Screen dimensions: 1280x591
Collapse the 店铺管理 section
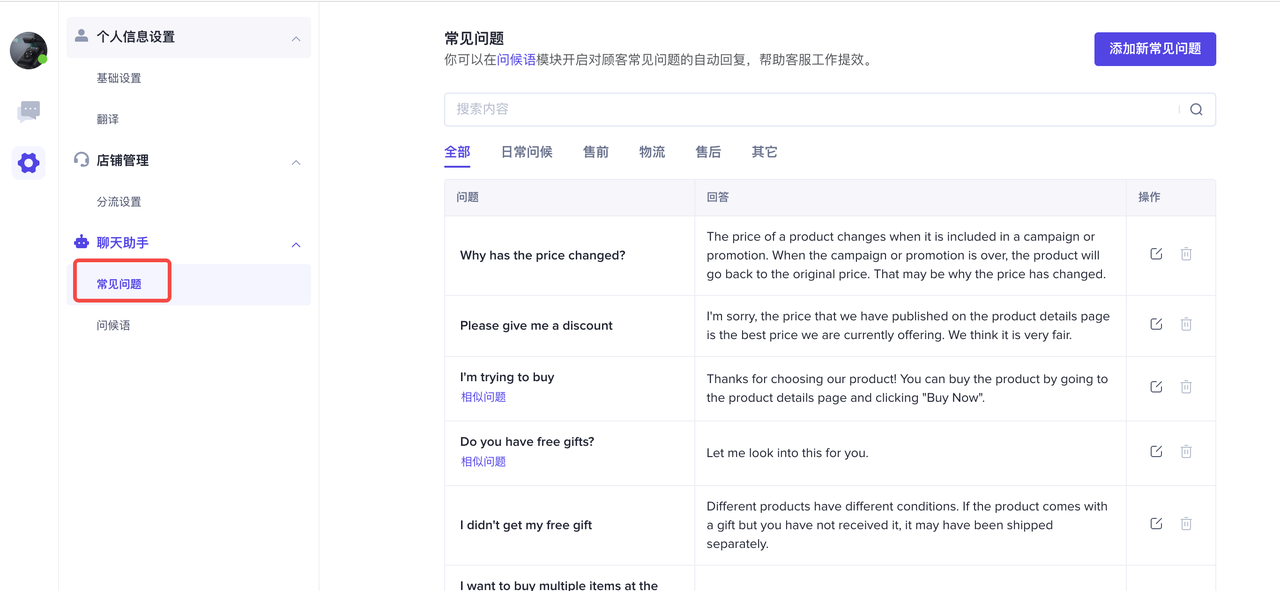296,162
